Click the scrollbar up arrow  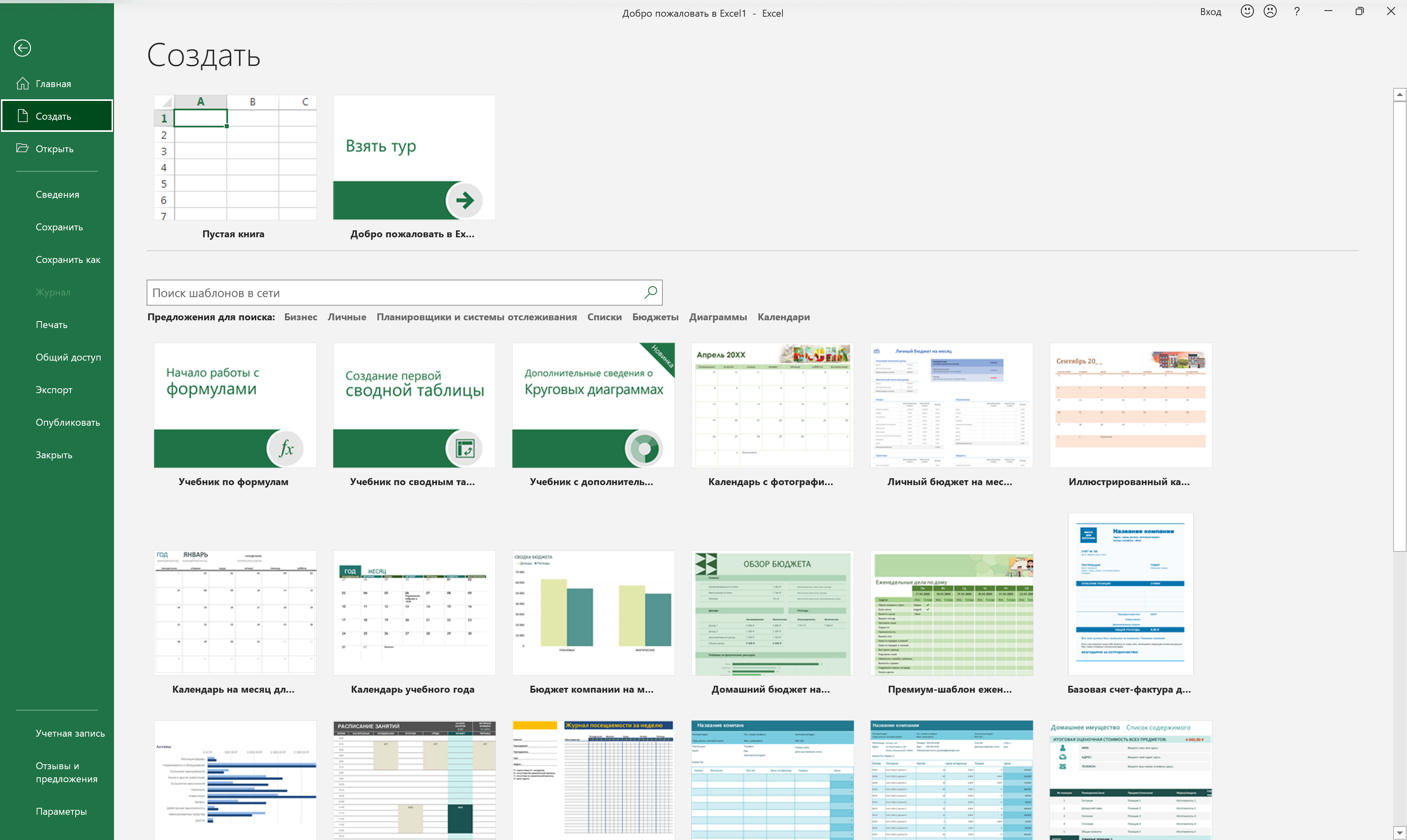tap(1400, 94)
